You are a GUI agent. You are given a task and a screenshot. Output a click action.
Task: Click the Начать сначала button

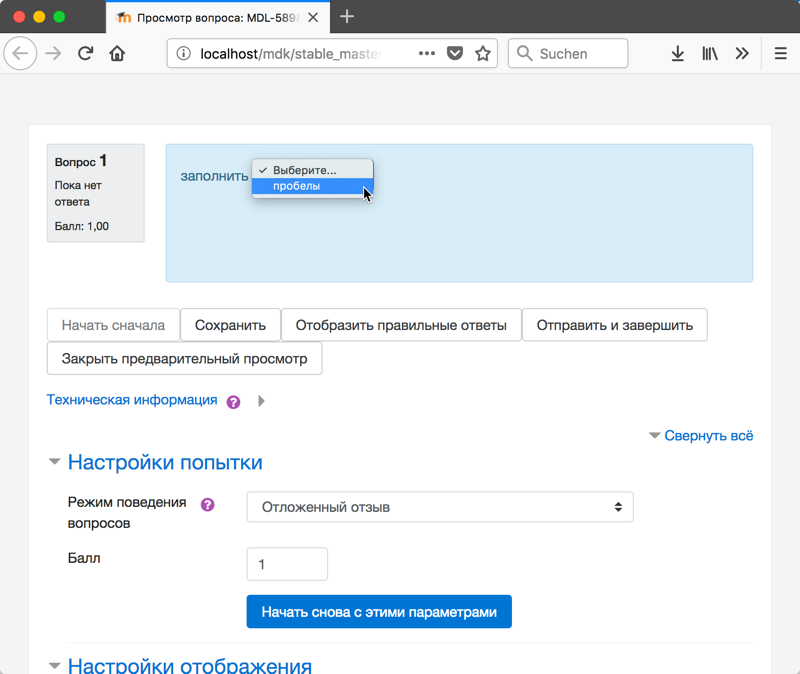113,325
